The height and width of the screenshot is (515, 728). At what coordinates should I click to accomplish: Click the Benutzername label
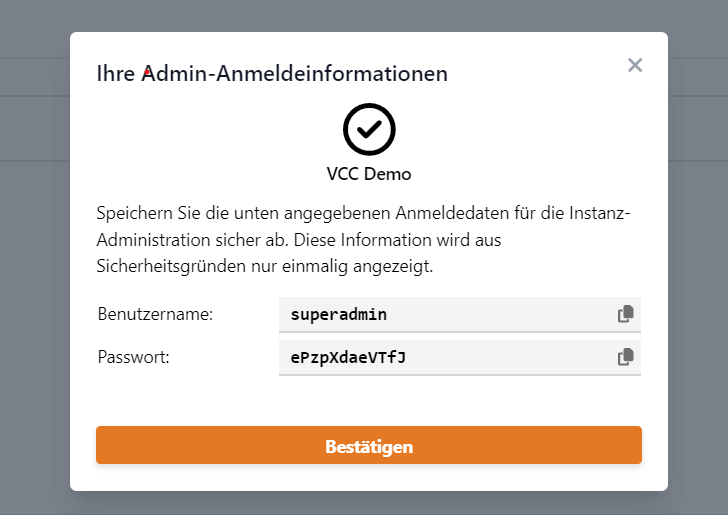pyautogui.click(x=156, y=314)
